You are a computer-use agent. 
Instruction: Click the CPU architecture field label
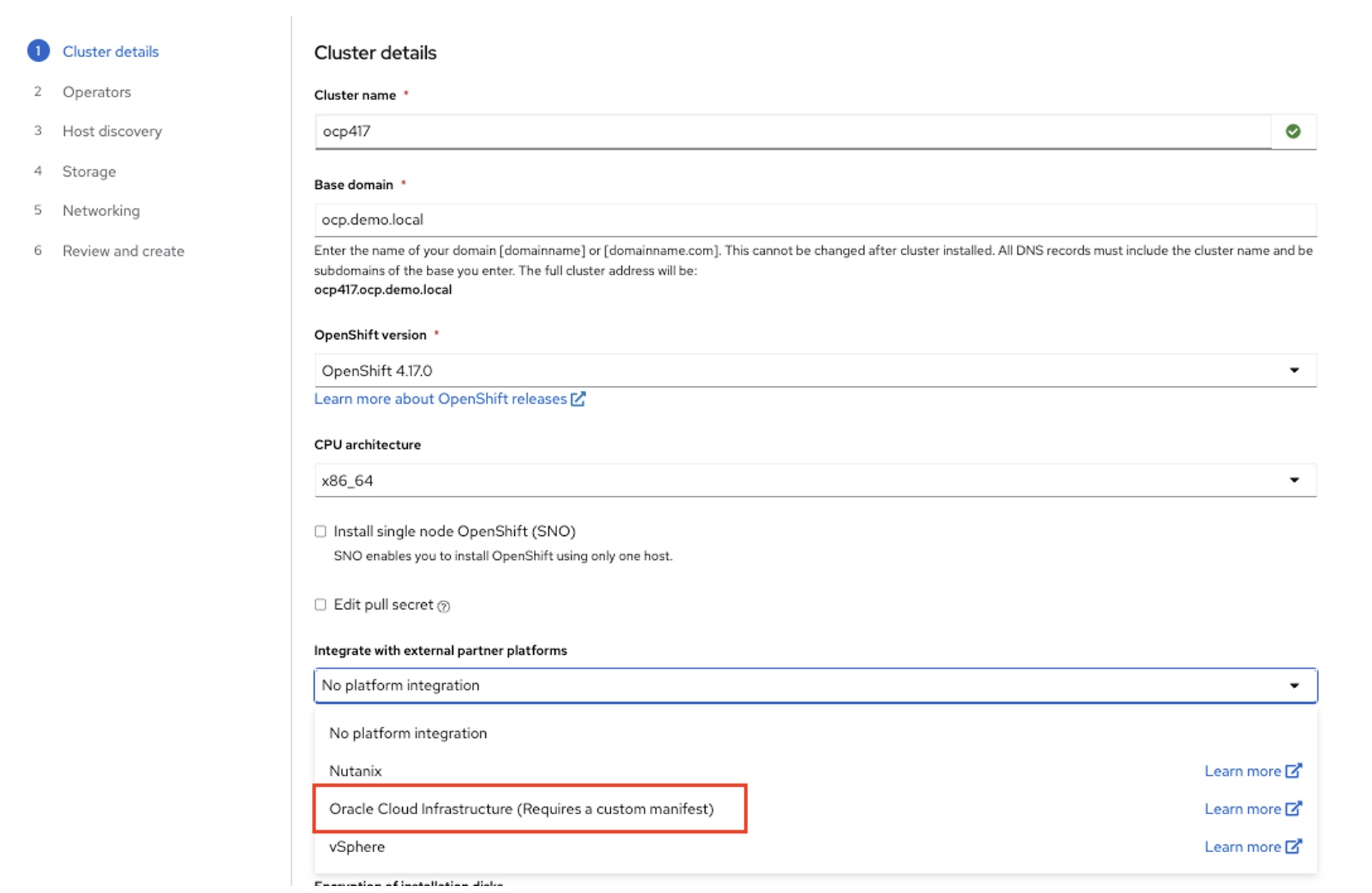[367, 445]
